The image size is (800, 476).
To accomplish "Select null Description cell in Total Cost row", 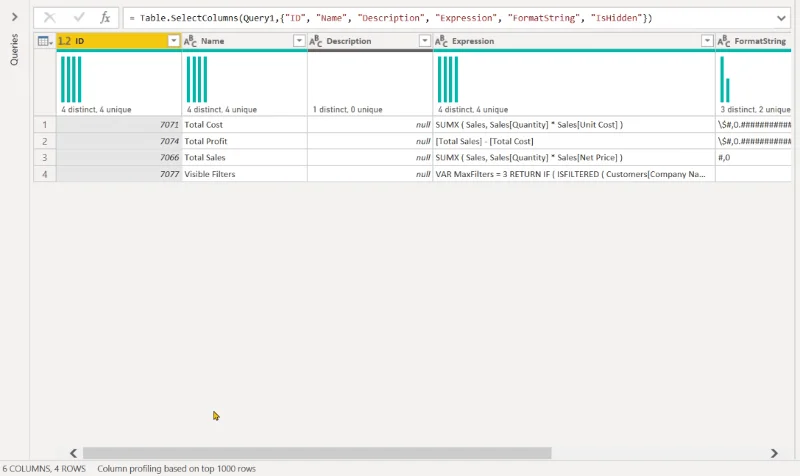I will click(370, 124).
